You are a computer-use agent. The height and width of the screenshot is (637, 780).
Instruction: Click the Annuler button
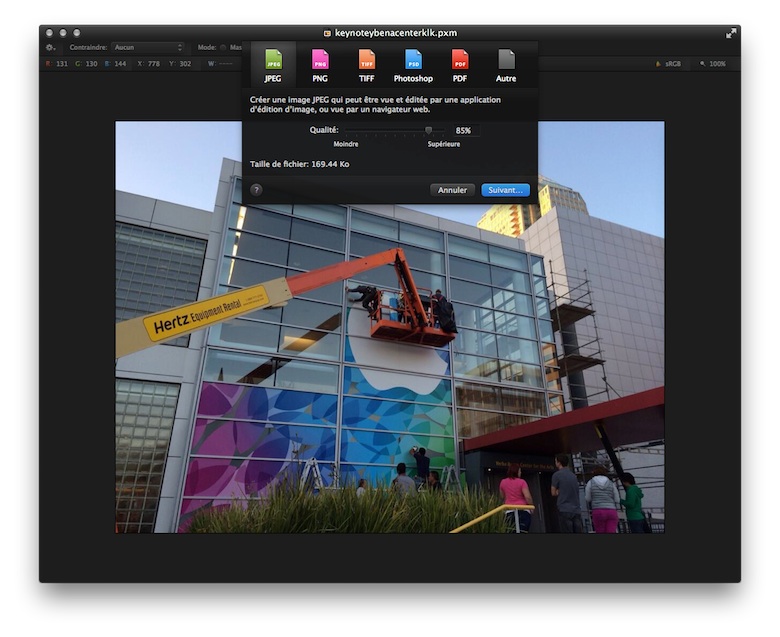(452, 190)
